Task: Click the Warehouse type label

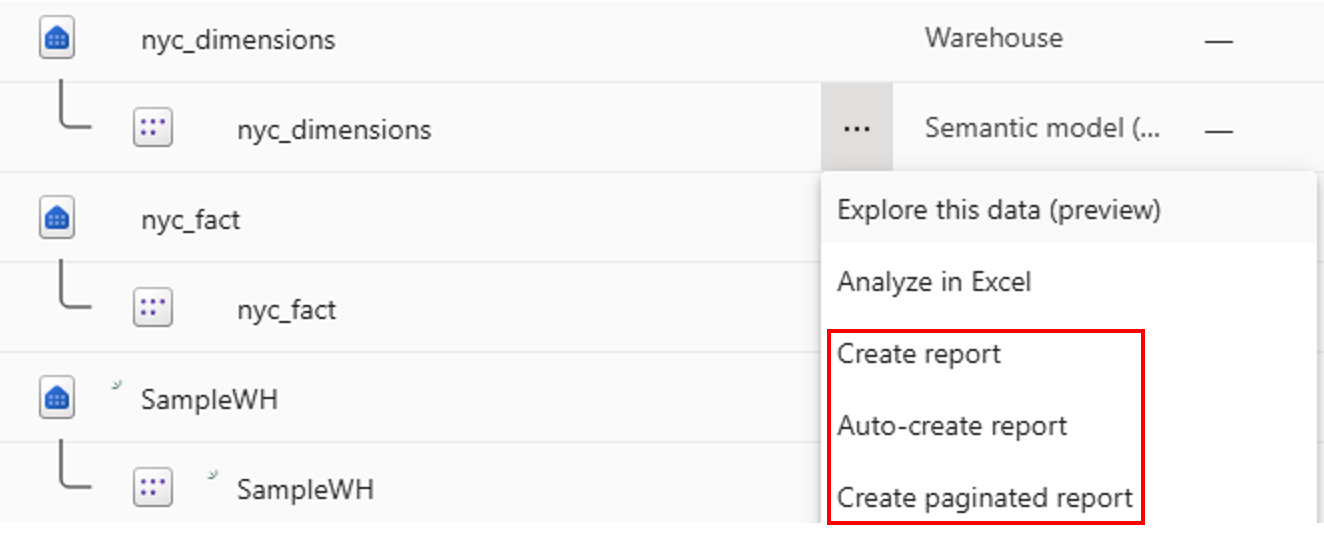Action: 993,39
